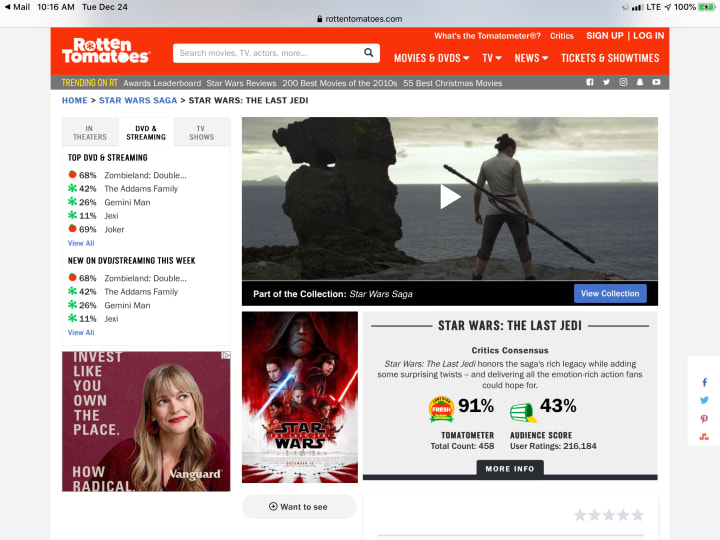Image resolution: width=720 pixels, height=540 pixels.
Task: Open Rotten Tomatoes Instagram icon in trending bar
Action: (623, 82)
